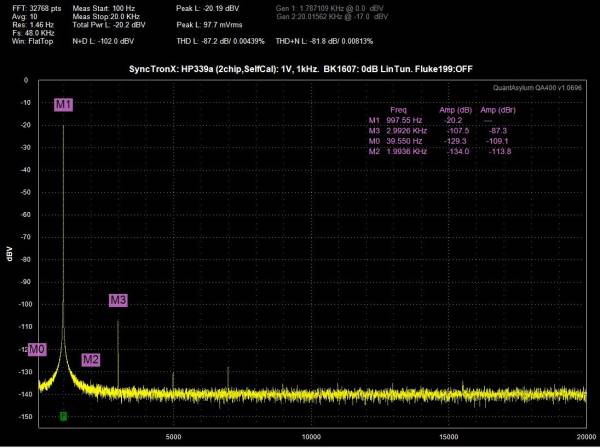Viewport: 600px width, 448px height.
Task: Click the QuantAsylum QA400 version watermark
Action: click(537, 88)
